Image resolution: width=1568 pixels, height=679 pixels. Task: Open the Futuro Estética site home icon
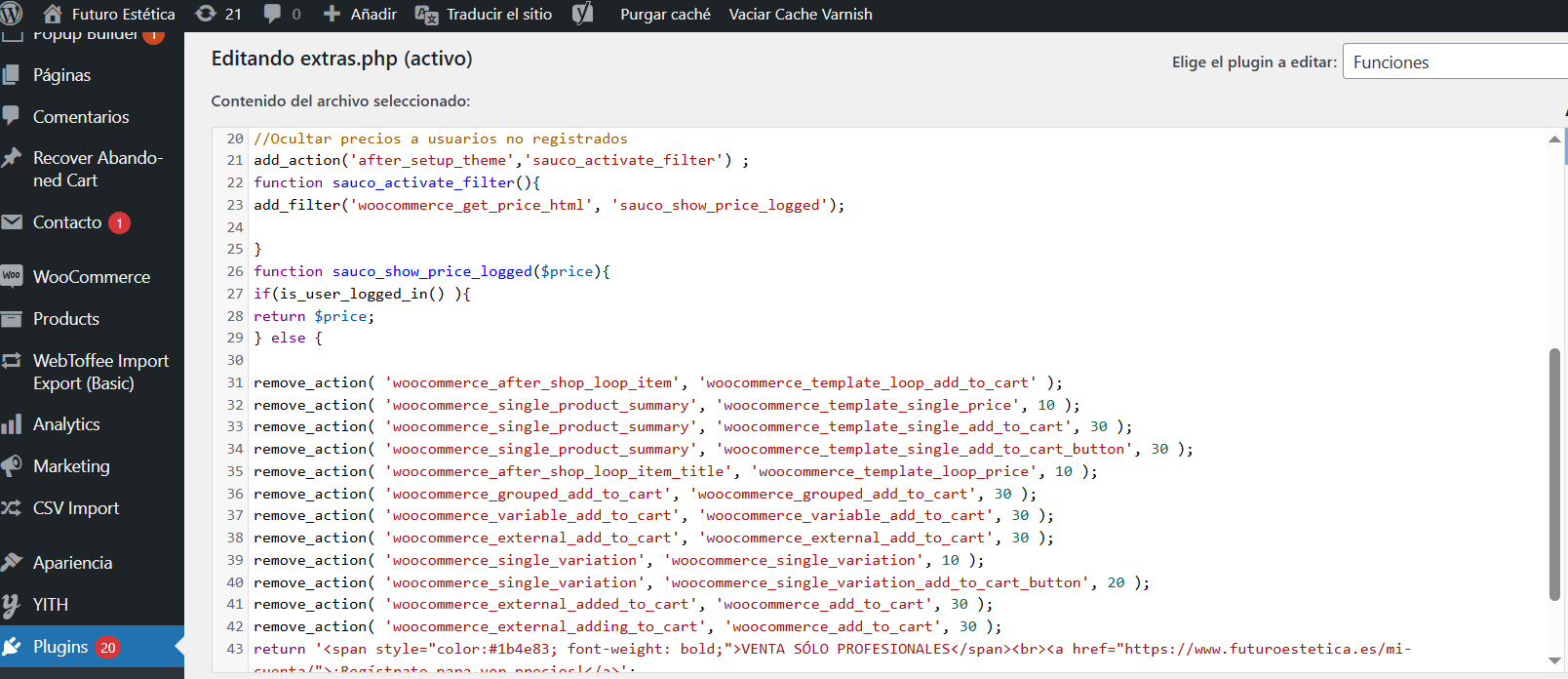click(53, 14)
